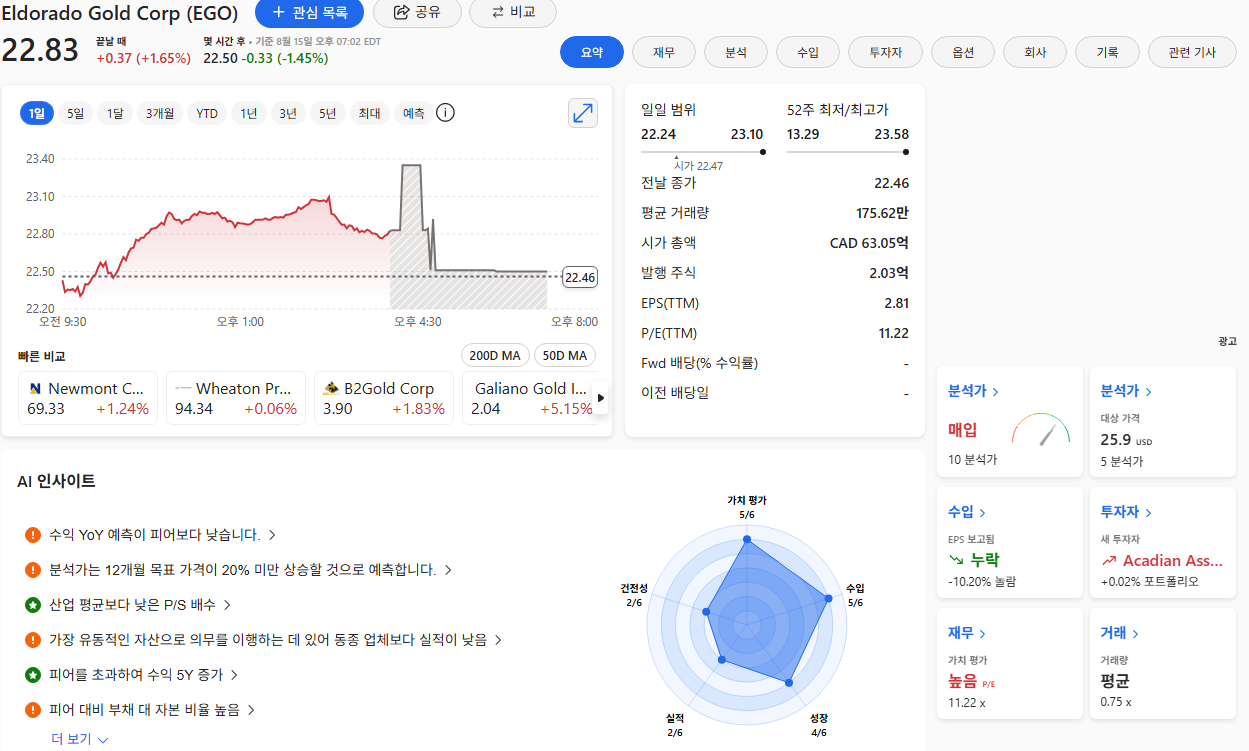Open the 회사 tab
Viewport: 1249px width, 751px height.
[x=1035, y=52]
